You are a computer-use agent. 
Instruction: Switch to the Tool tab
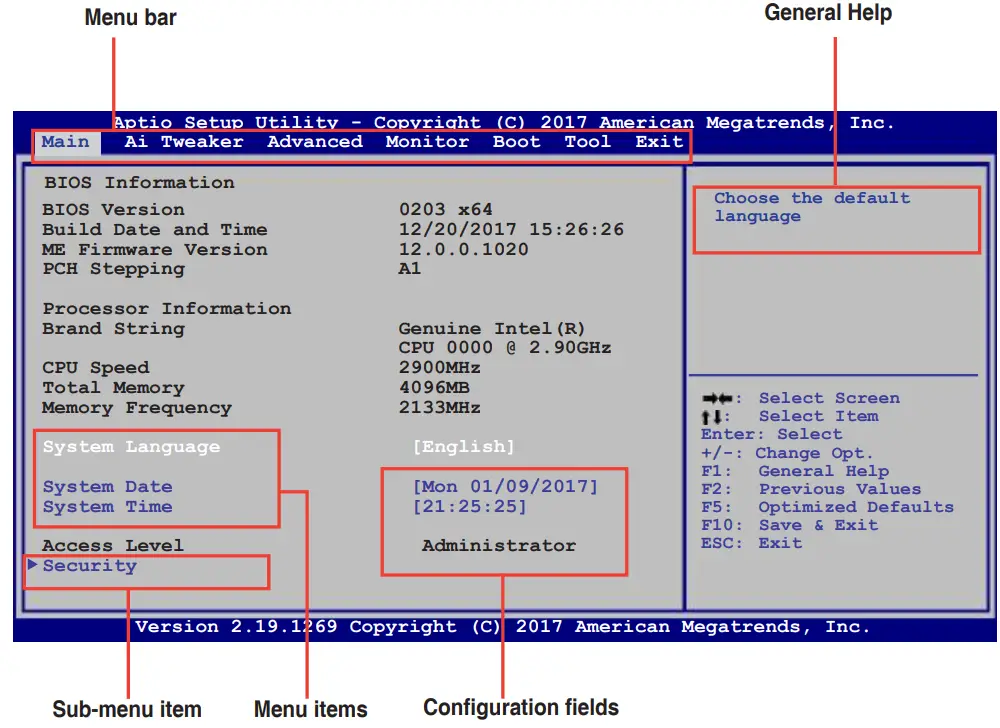(x=587, y=141)
